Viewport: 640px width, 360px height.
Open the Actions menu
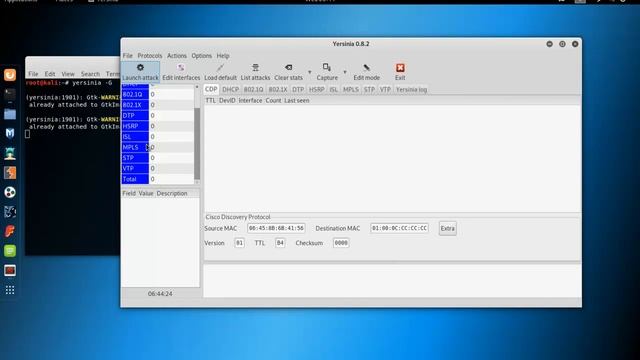(x=177, y=56)
